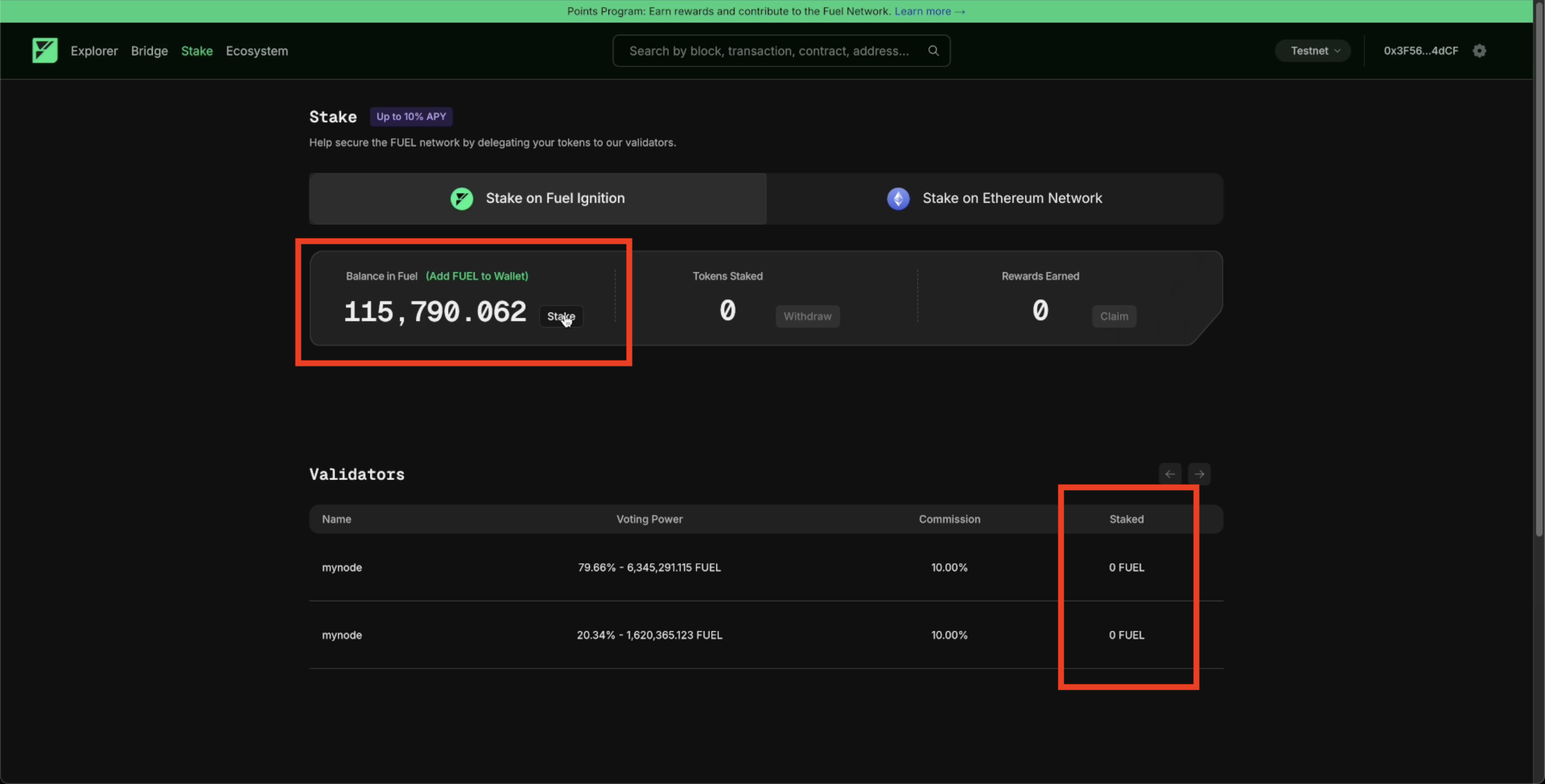Click the search magnifier icon
This screenshot has height=784, width=1545.
pos(933,51)
